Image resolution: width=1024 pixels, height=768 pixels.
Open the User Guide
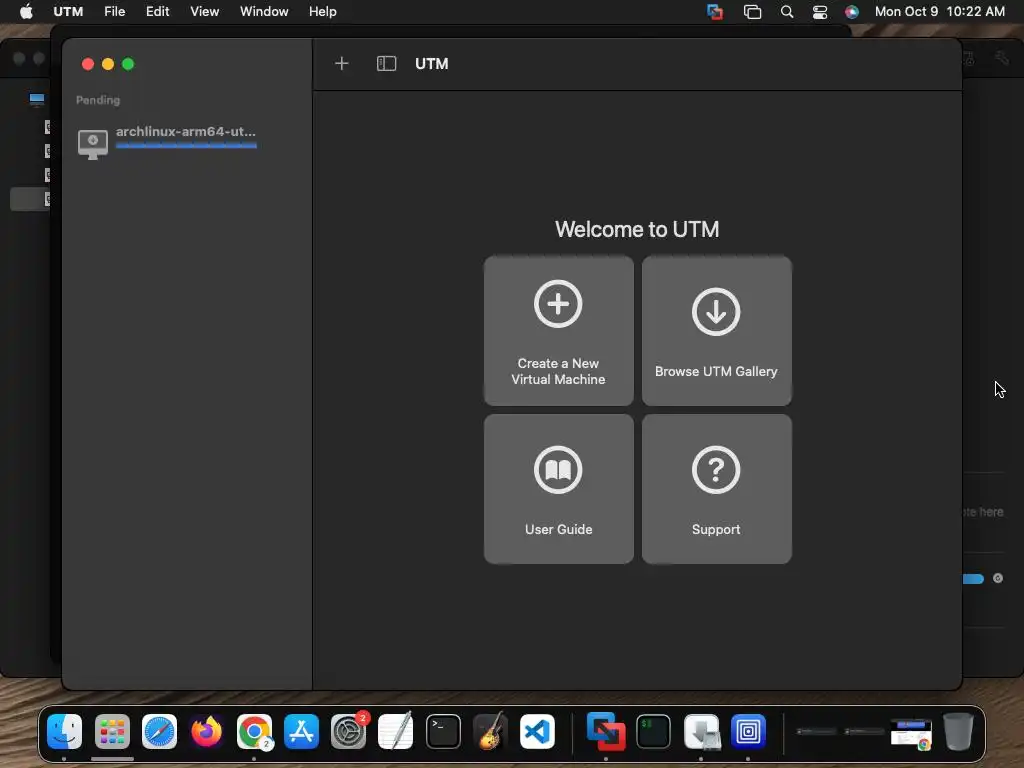pos(558,488)
